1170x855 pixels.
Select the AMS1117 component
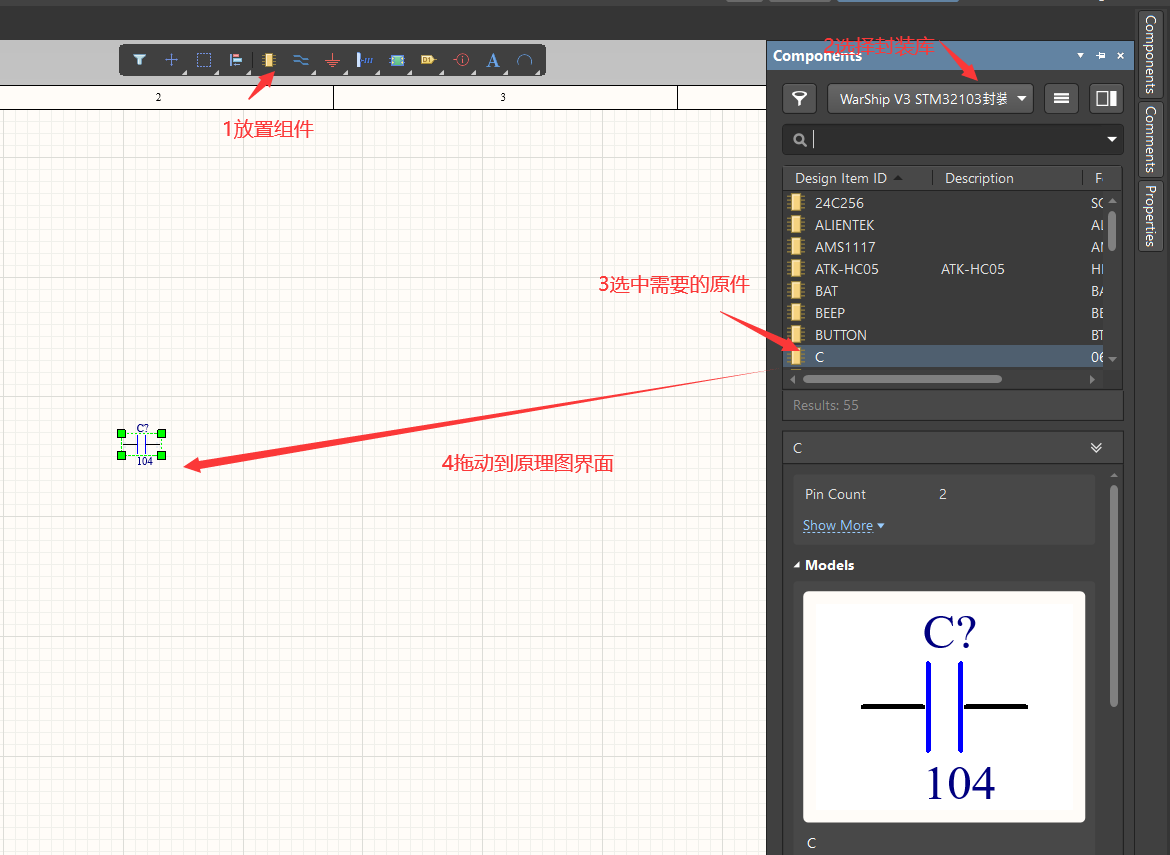coord(944,247)
